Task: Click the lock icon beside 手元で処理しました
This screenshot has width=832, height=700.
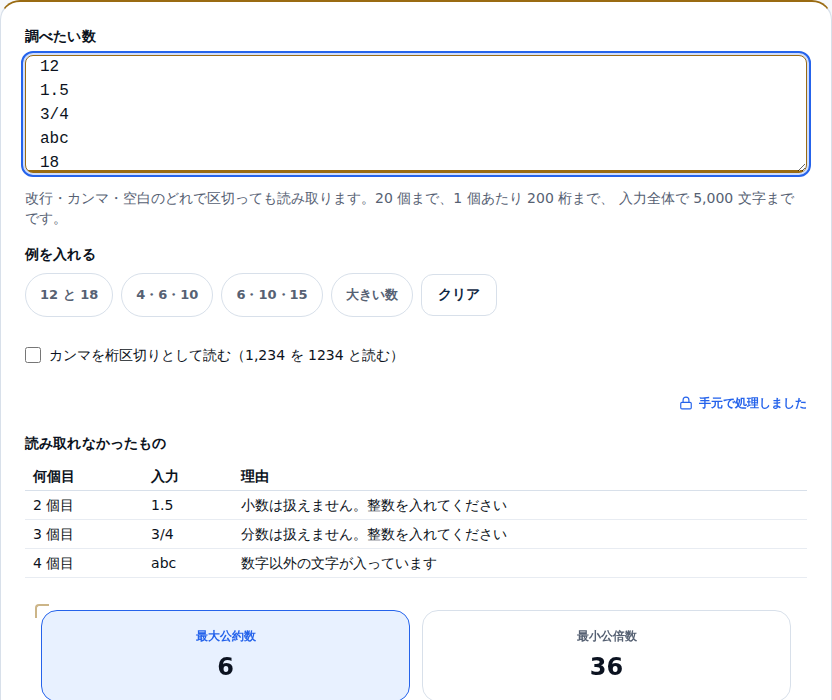Action: 686,403
